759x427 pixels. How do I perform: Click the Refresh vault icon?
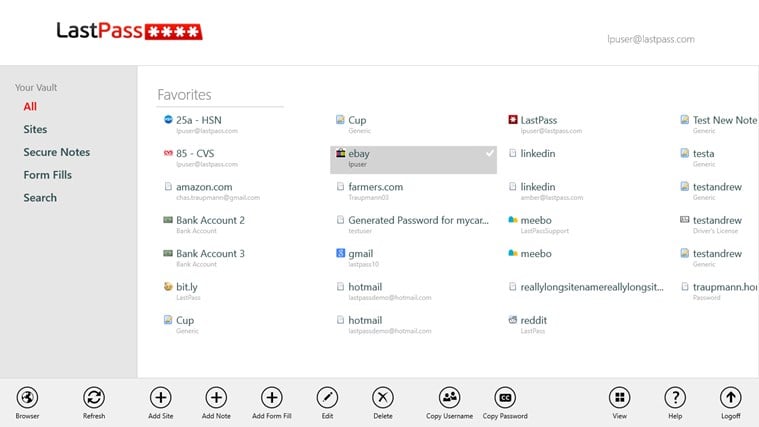click(94, 397)
